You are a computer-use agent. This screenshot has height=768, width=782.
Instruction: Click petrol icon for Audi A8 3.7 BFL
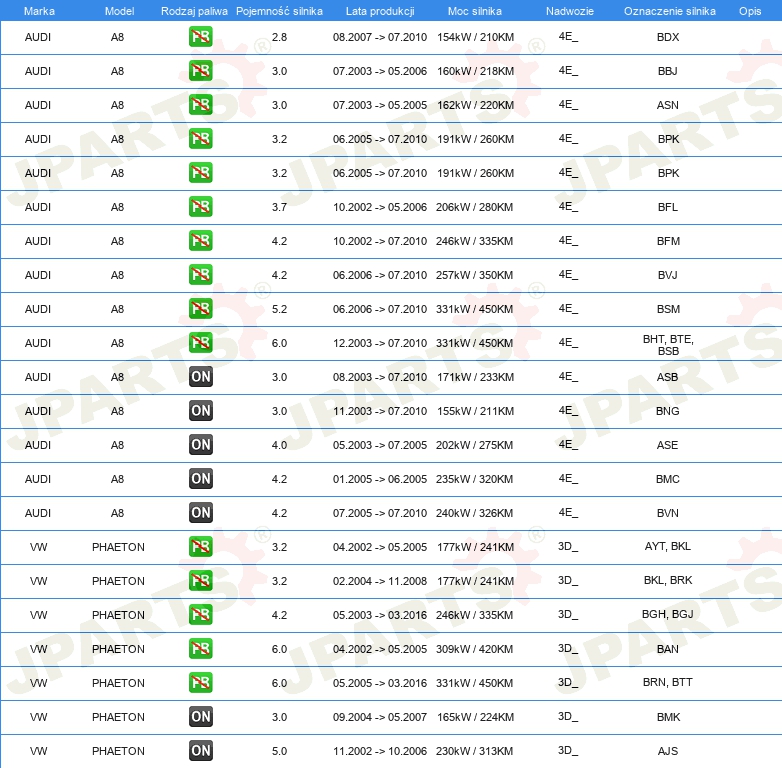point(200,207)
